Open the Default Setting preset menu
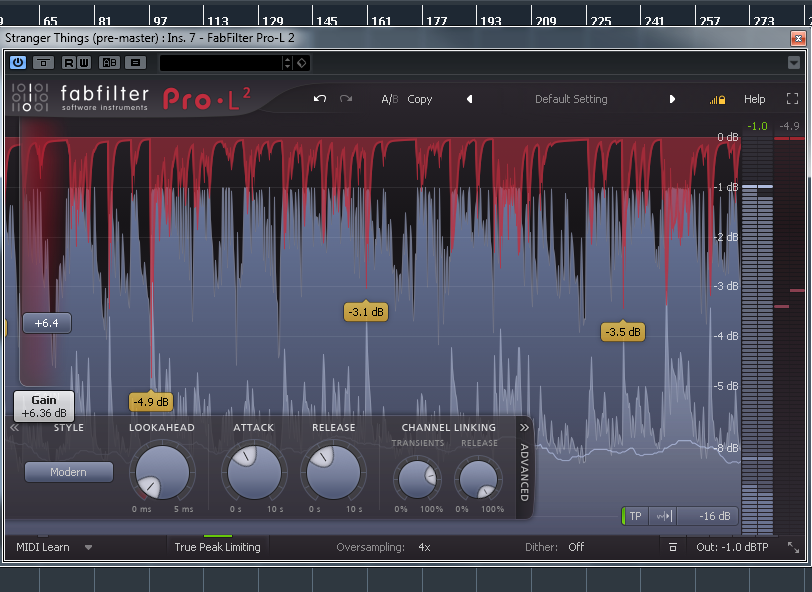Viewport: 812px width, 592px height. coord(571,99)
